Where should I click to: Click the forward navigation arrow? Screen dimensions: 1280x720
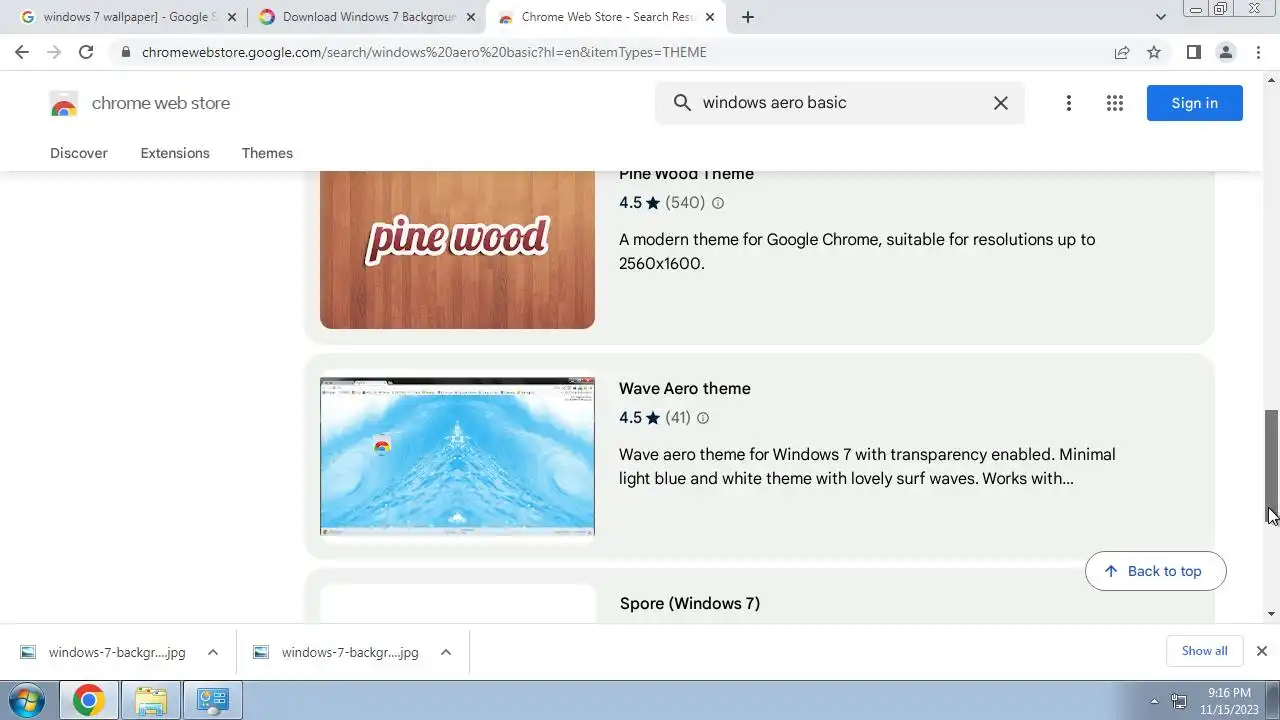[54, 52]
